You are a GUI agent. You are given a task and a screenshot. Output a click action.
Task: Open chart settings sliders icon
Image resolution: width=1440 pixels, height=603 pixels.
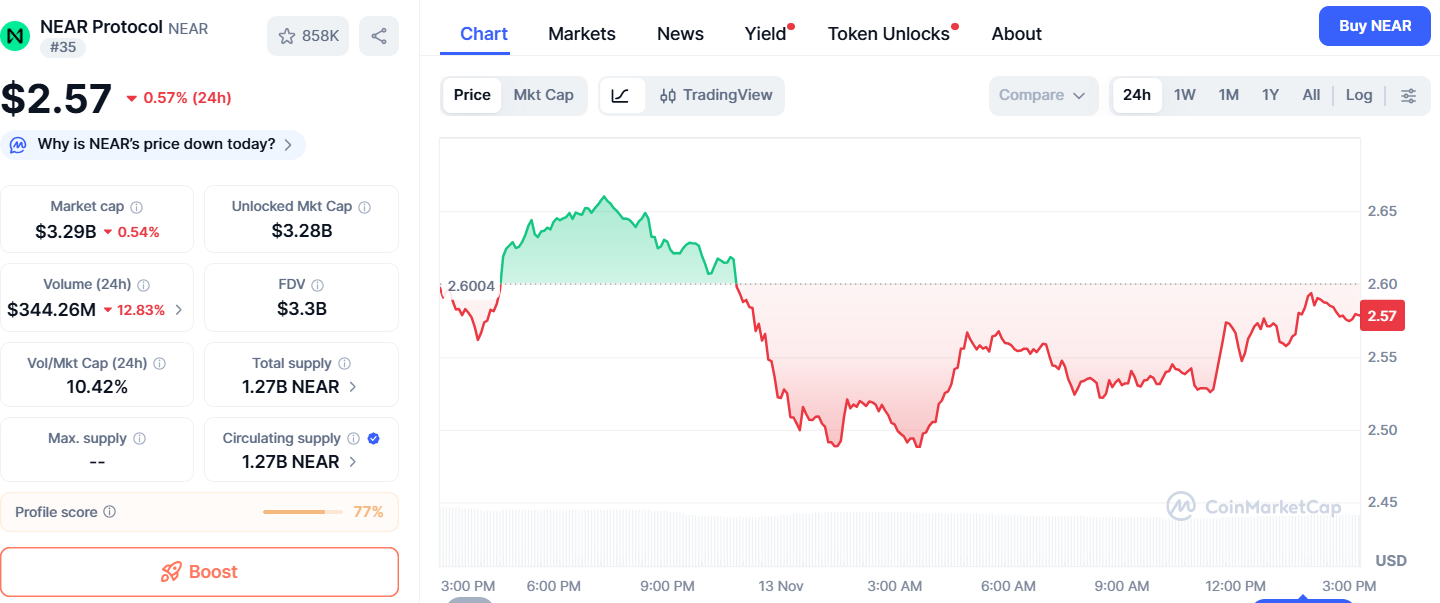click(x=1408, y=95)
